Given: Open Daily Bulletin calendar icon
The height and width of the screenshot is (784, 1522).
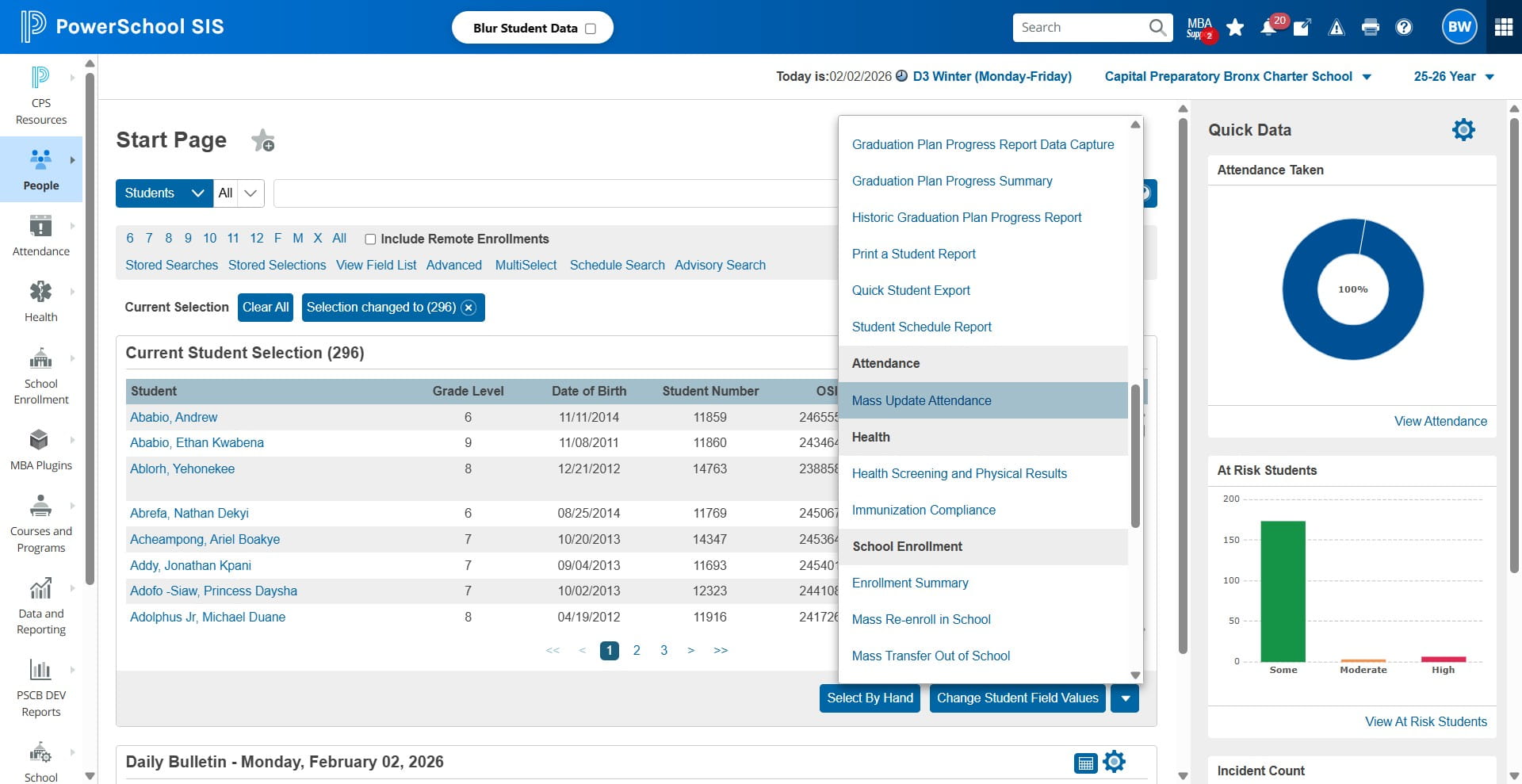Looking at the screenshot, I should point(1085,763).
